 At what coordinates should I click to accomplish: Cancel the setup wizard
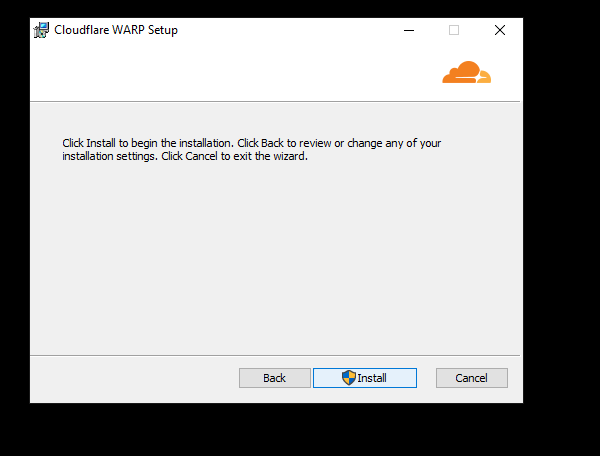[472, 378]
